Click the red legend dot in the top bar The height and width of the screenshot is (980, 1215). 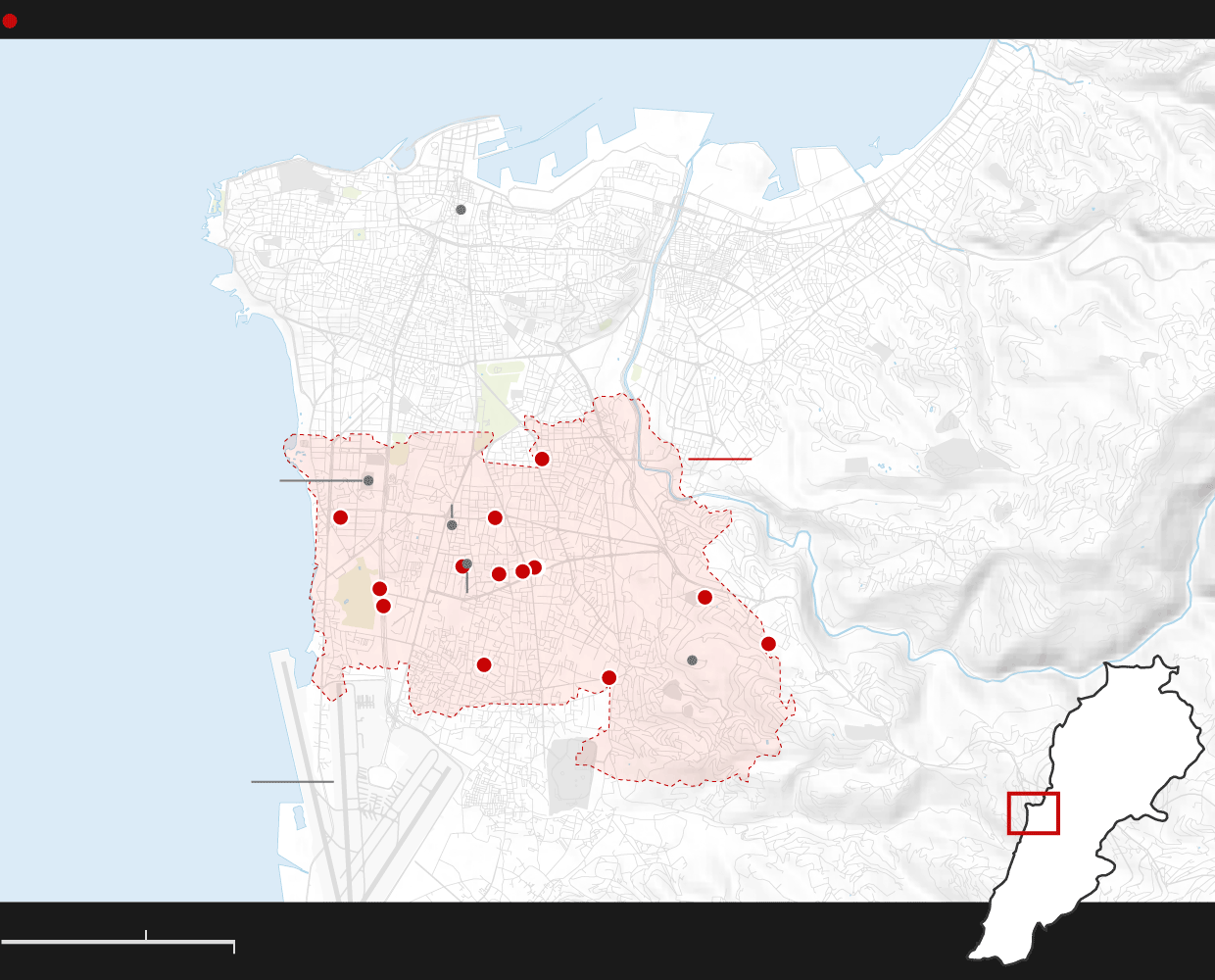click(10, 21)
